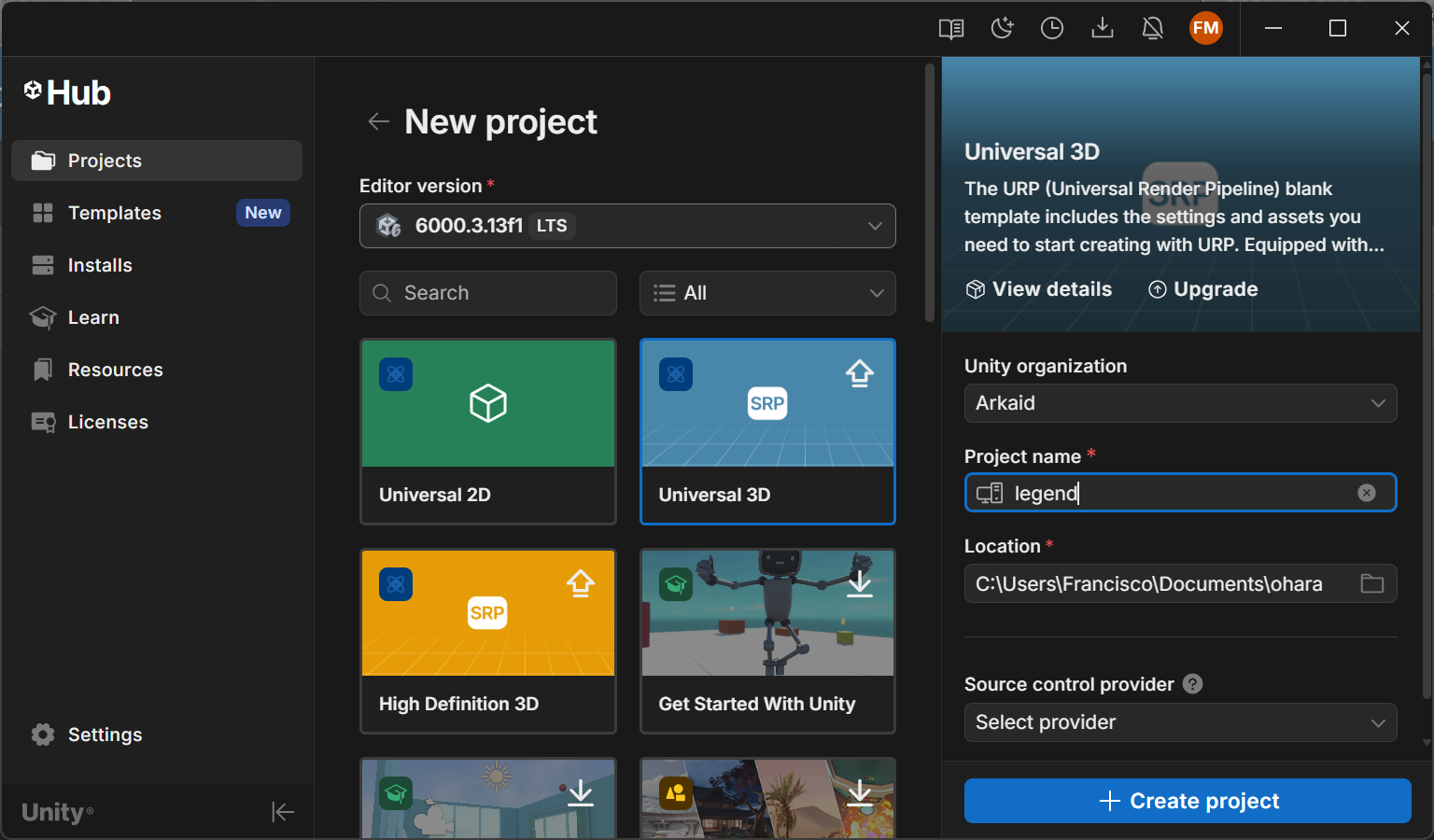Screen dimensions: 1434x840
Task: Click the Unity Hub logo
Action: [x=67, y=92]
